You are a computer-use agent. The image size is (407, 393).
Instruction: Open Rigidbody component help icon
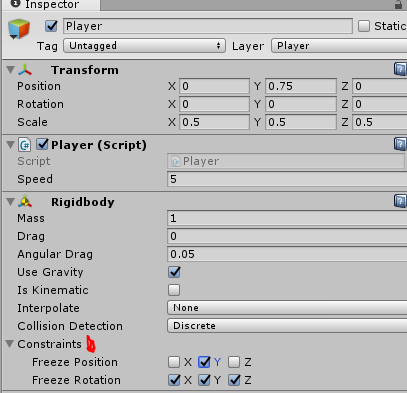point(400,201)
